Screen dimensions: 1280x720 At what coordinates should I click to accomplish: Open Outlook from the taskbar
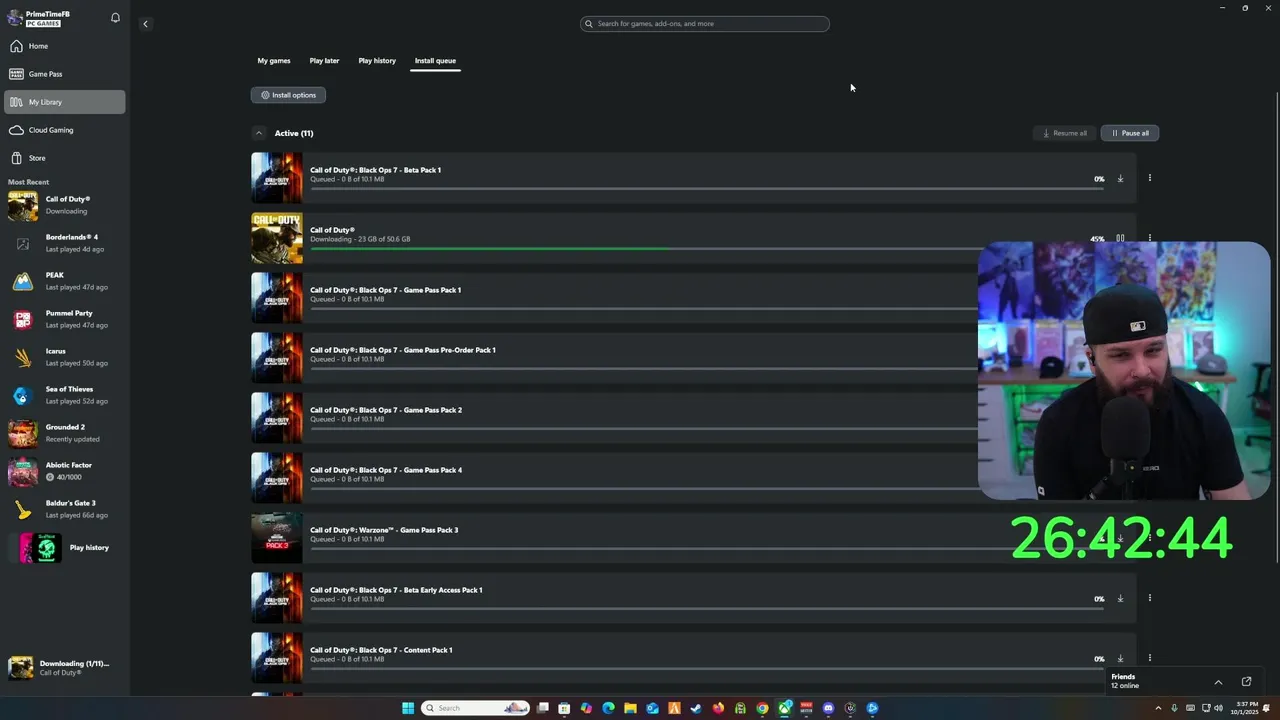click(652, 708)
